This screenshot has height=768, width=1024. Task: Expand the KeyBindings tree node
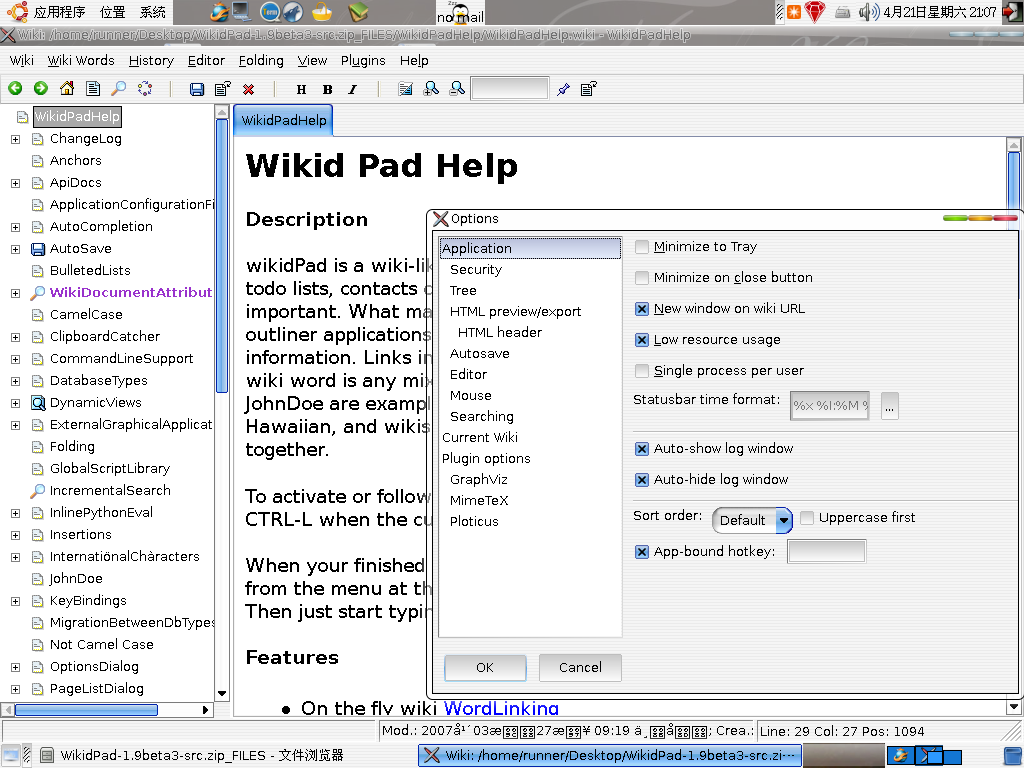(x=16, y=601)
